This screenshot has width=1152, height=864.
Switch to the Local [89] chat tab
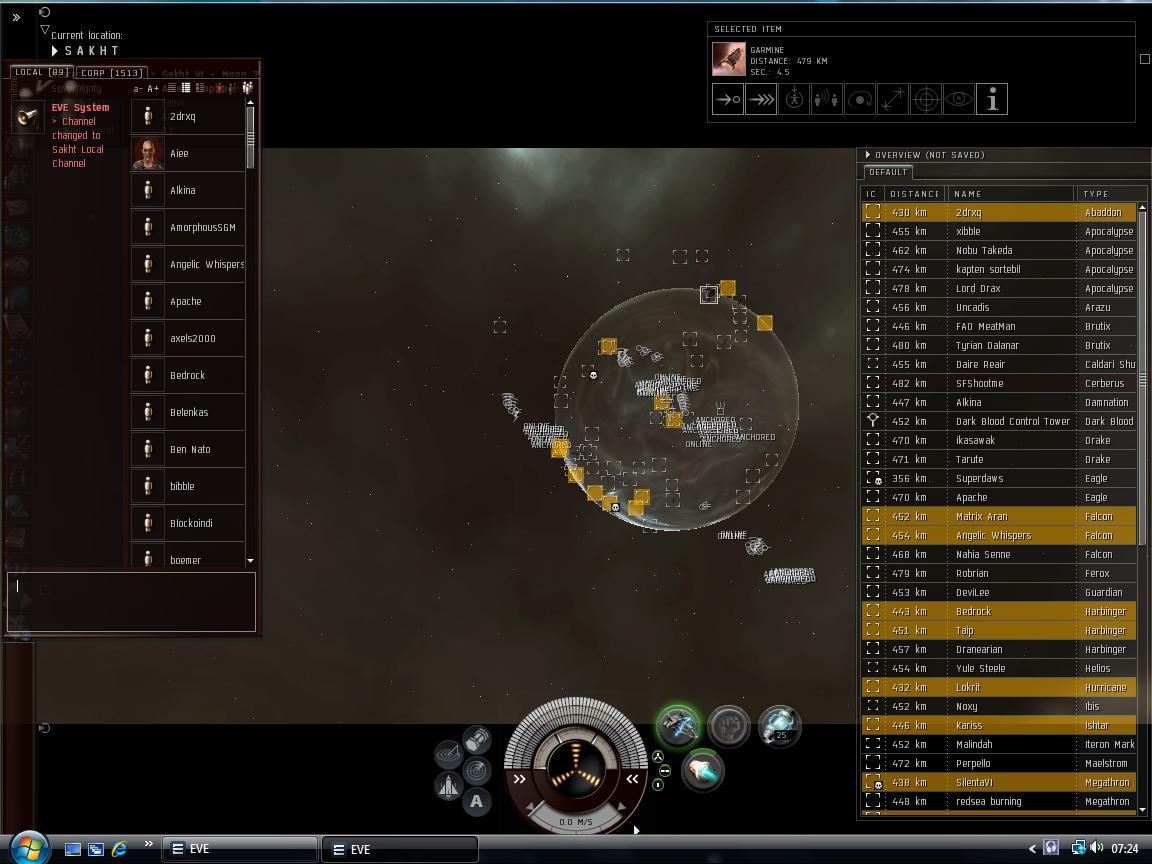41,72
